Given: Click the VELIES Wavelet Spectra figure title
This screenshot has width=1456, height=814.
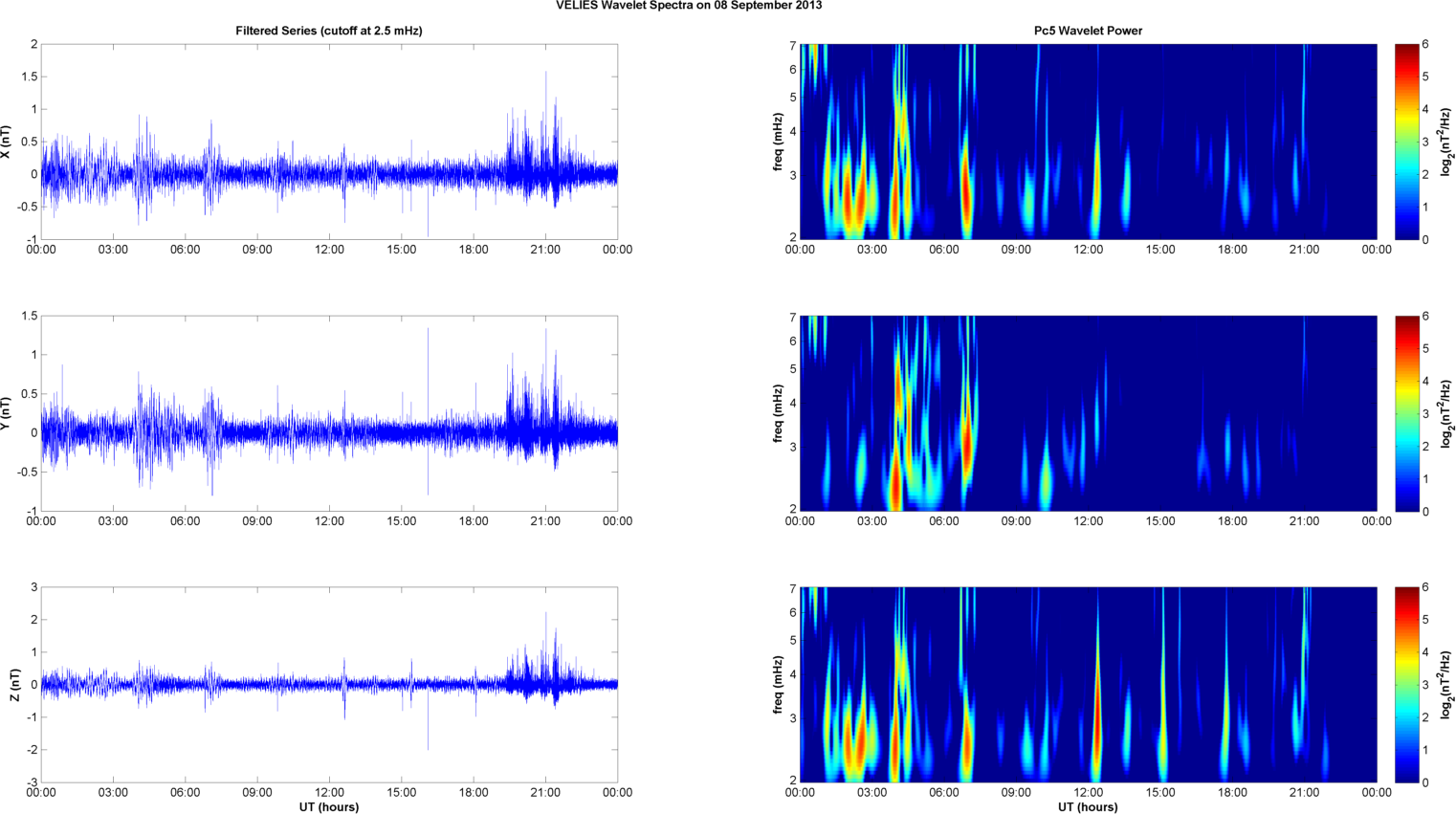Looking at the screenshot, I should click(689, 5).
